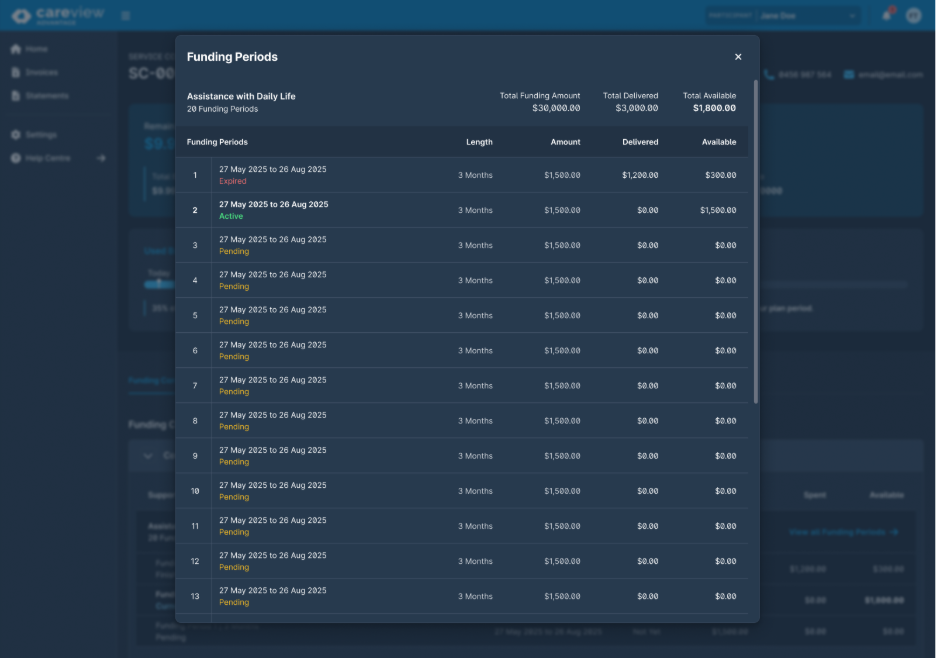Screen dimensions: 936x658
Task: Click the View all Funding Periods link
Action: pyautogui.click(x=843, y=532)
